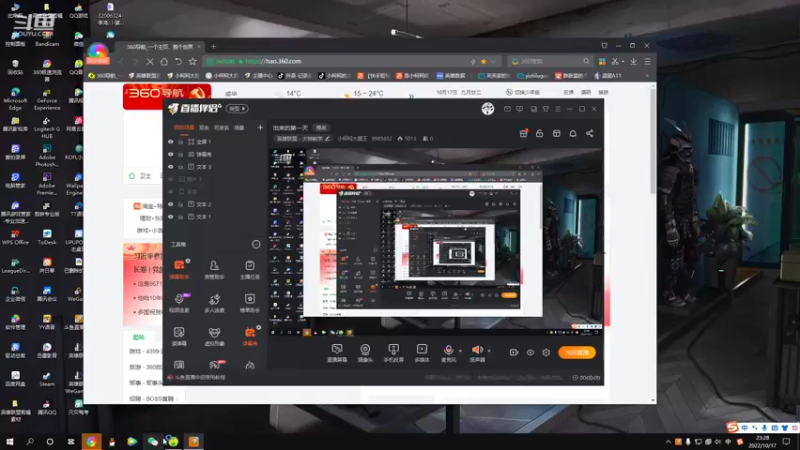The image size is (800, 450).
Task: Open the 弹幕助手 tool in toolbox
Action: [179, 269]
